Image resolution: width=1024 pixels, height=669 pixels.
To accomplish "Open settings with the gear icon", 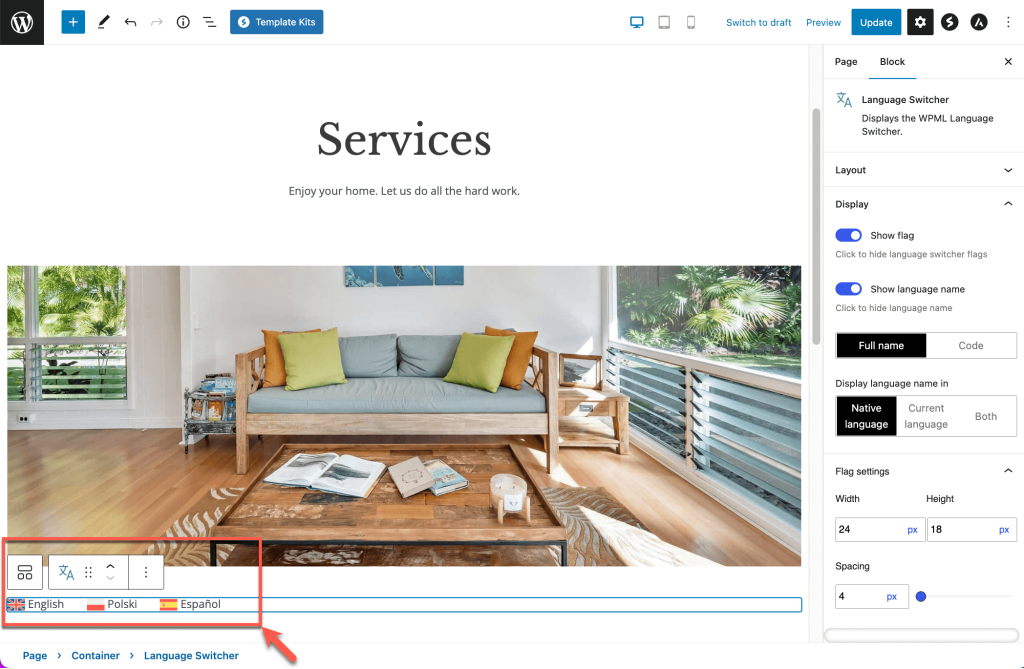I will coord(920,21).
